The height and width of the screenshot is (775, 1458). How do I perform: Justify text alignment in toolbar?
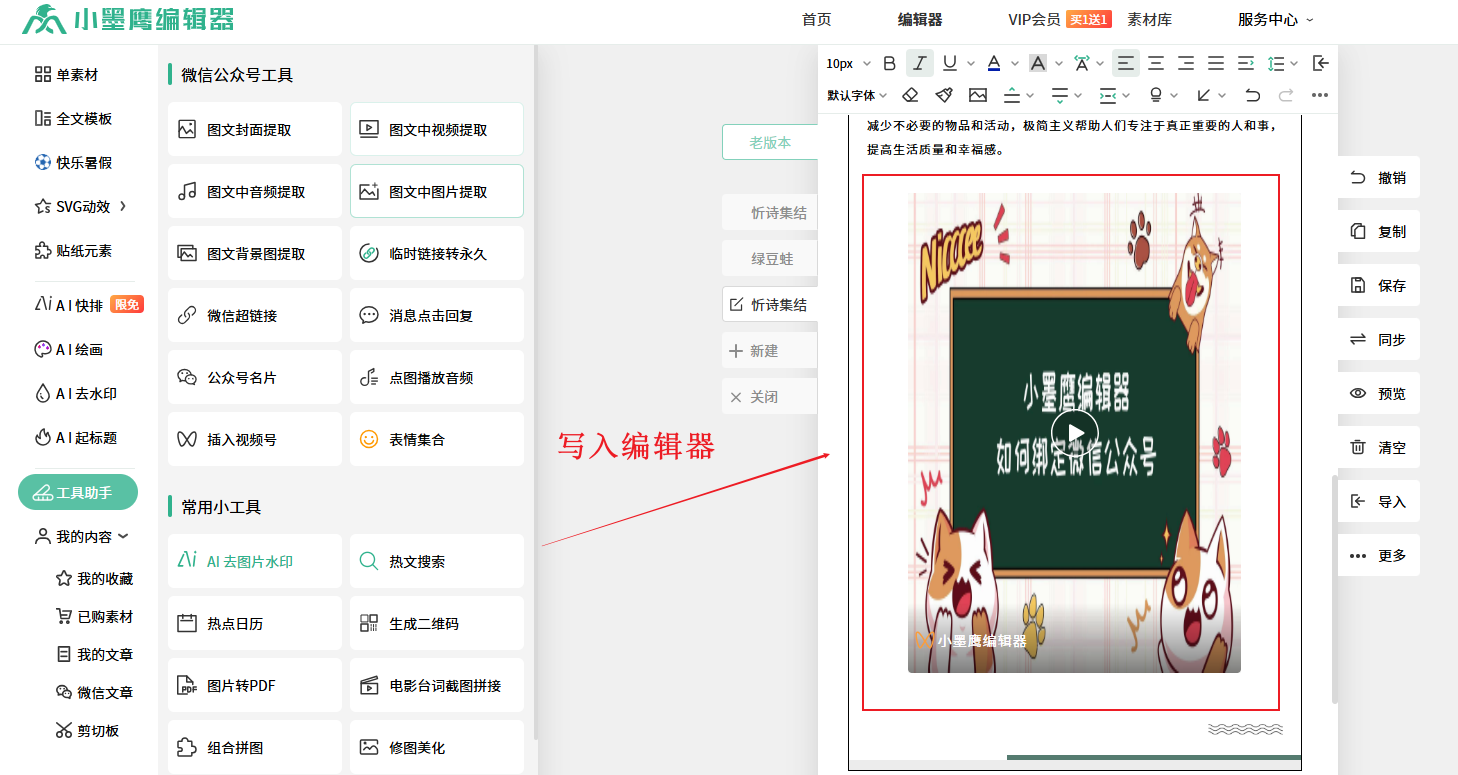point(1215,63)
